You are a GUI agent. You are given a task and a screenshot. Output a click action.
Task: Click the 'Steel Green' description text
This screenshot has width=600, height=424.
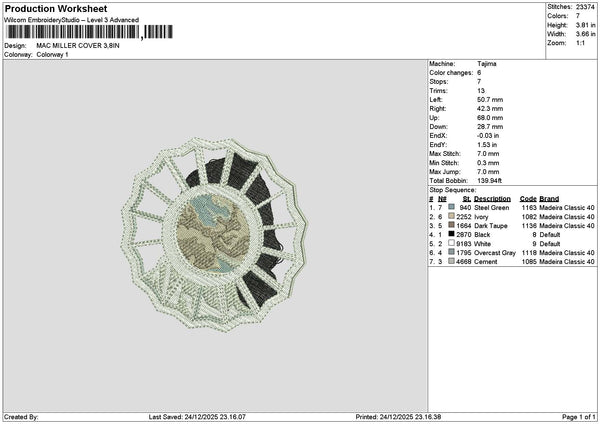point(492,207)
